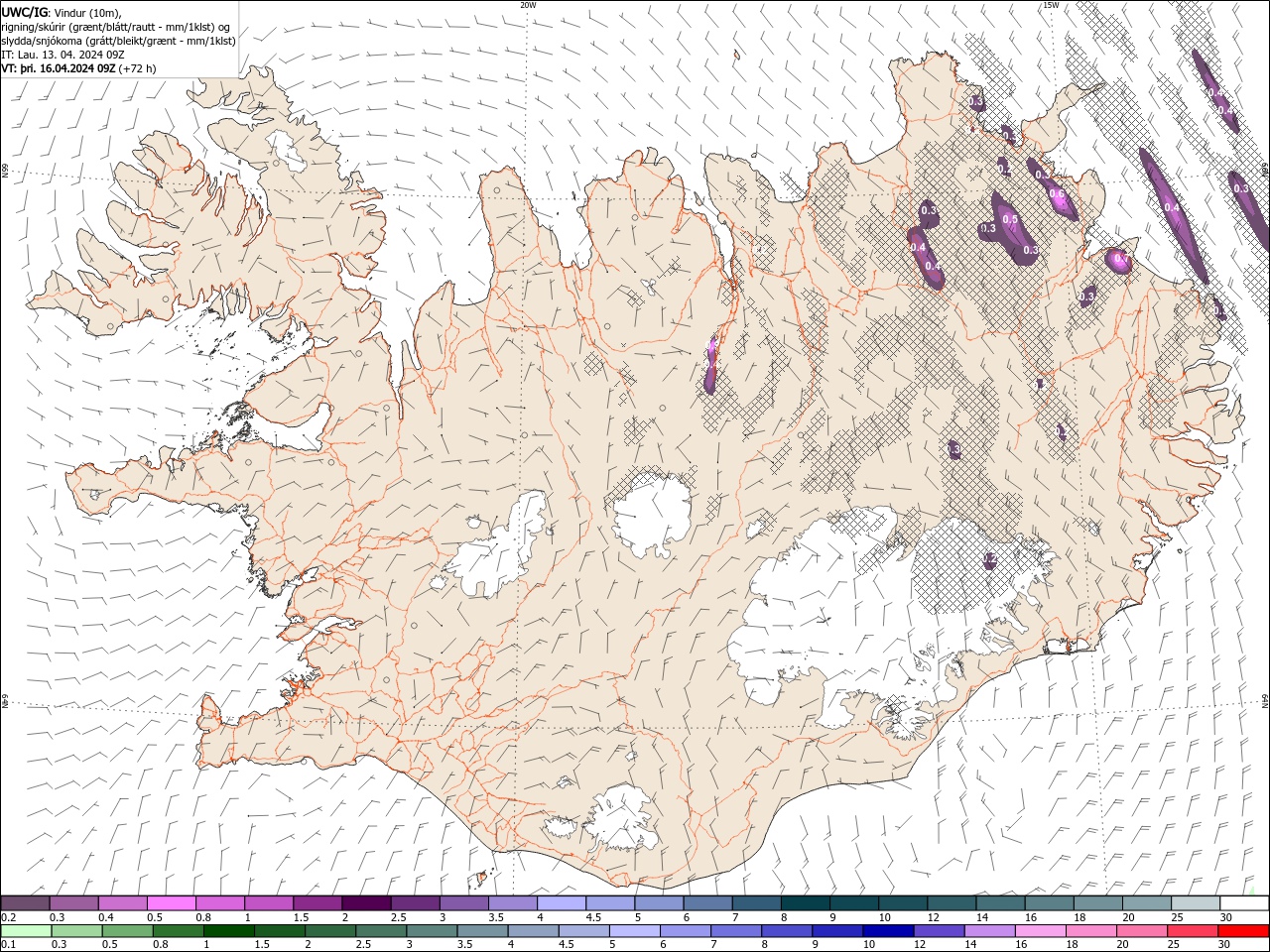Pick the upper-row lavender swatch between 4 and 4.5

coord(562,903)
